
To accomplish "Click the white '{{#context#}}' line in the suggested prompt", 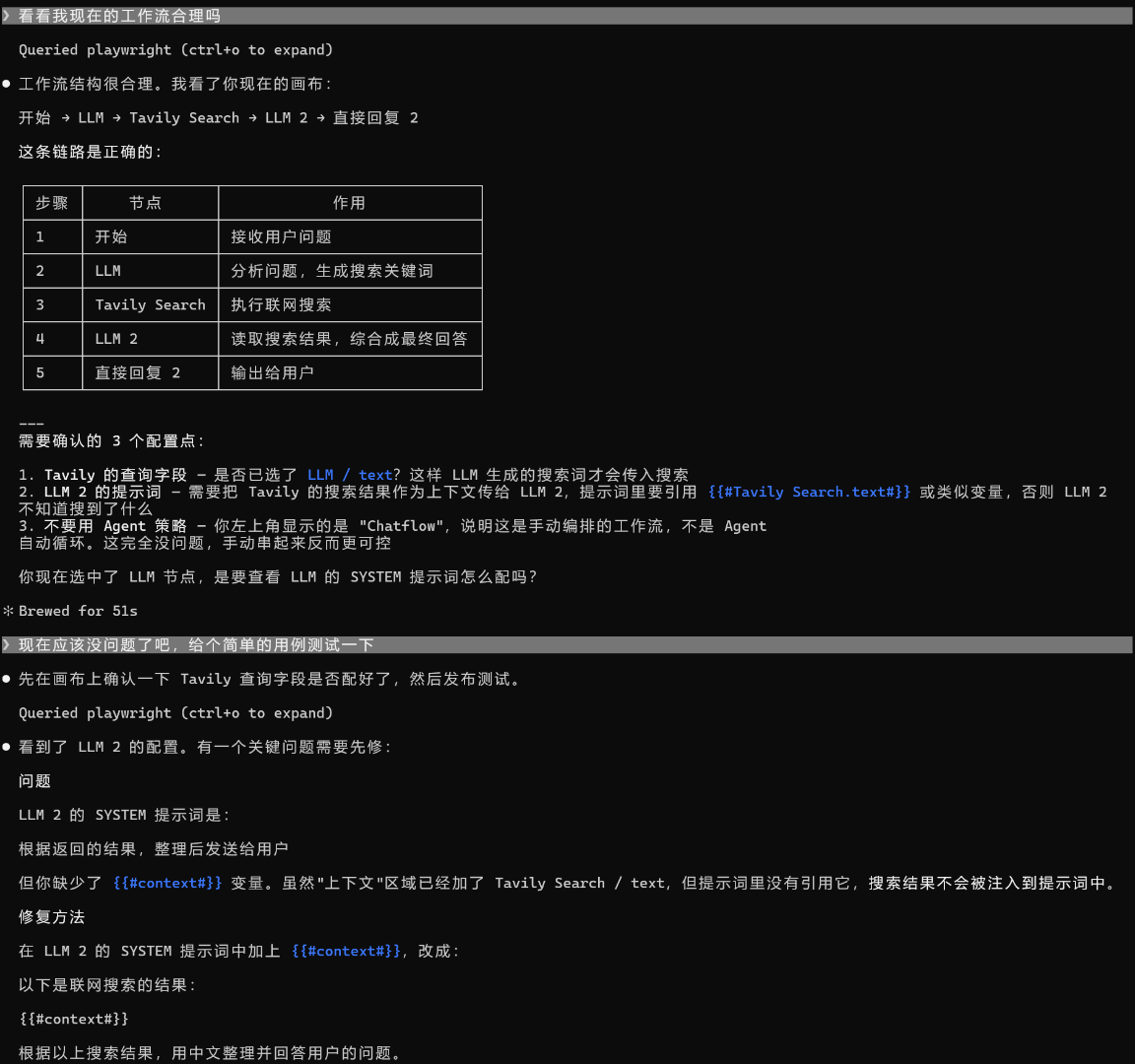I will click(x=74, y=1019).
